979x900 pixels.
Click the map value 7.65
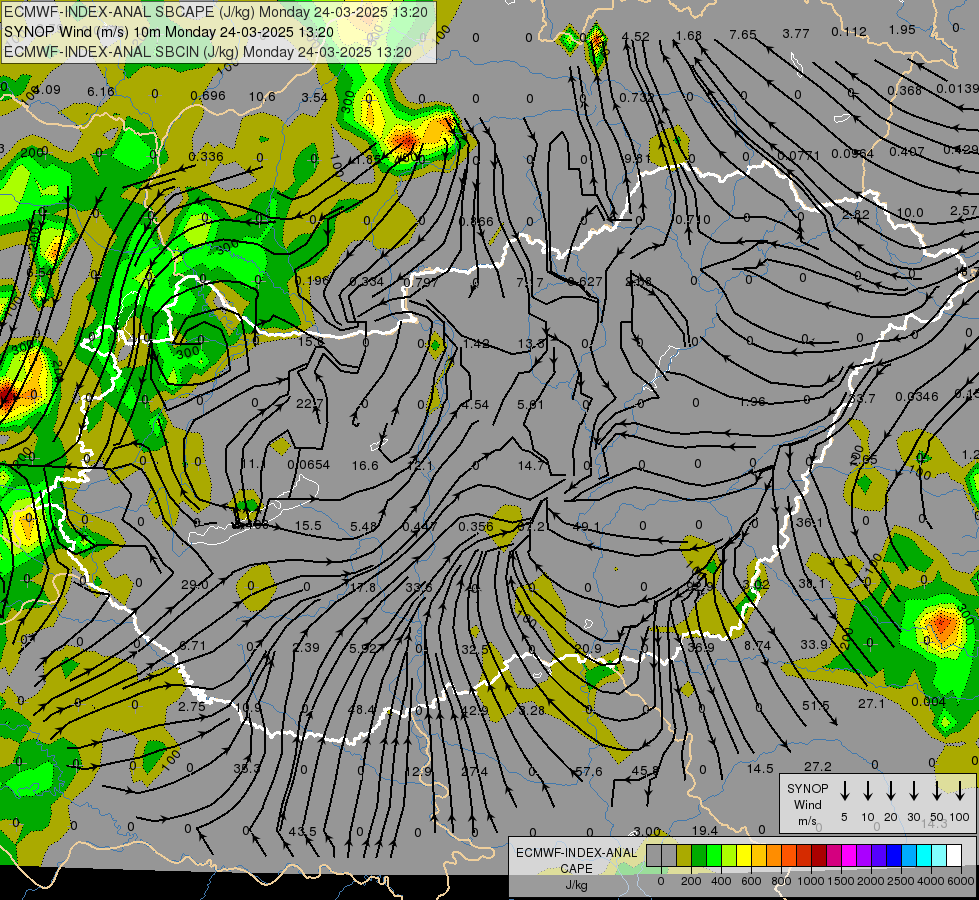(x=743, y=34)
